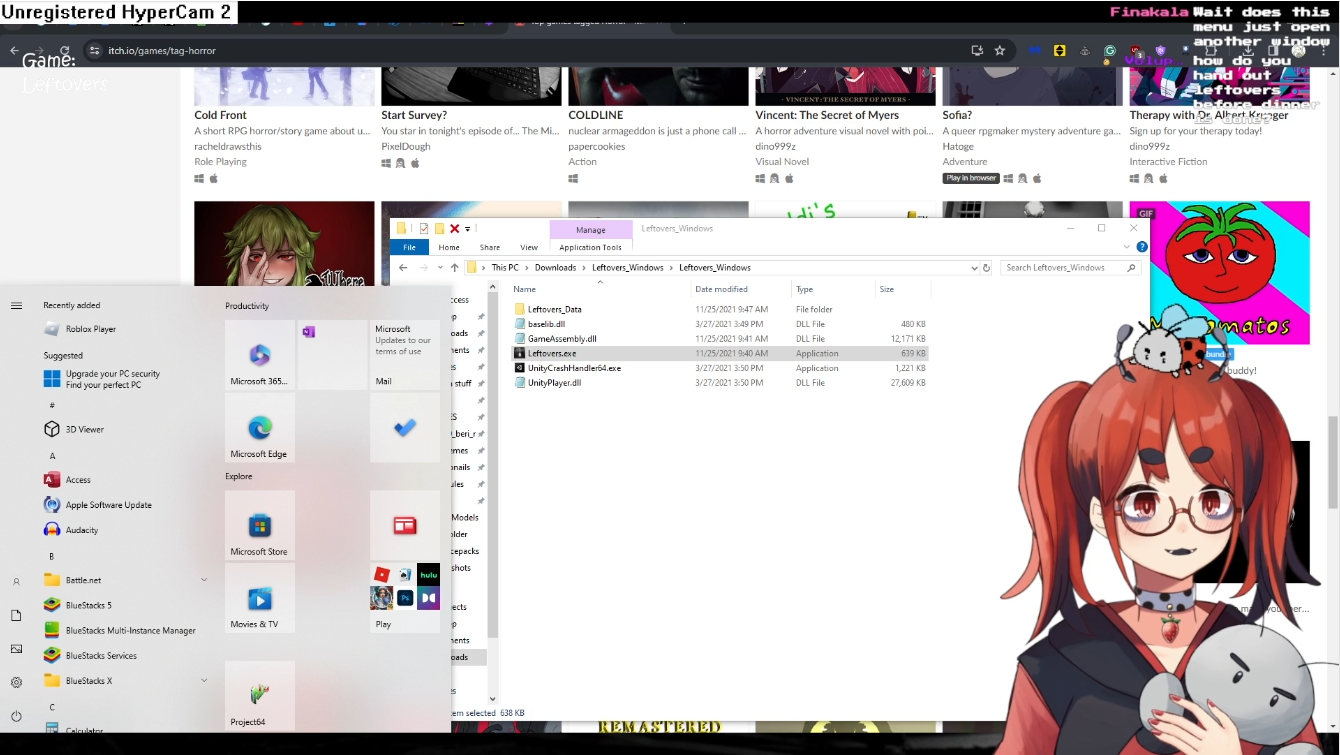This screenshot has width=1340, height=755.
Task: Open Settings gear in Start menu
Action: coord(16,682)
